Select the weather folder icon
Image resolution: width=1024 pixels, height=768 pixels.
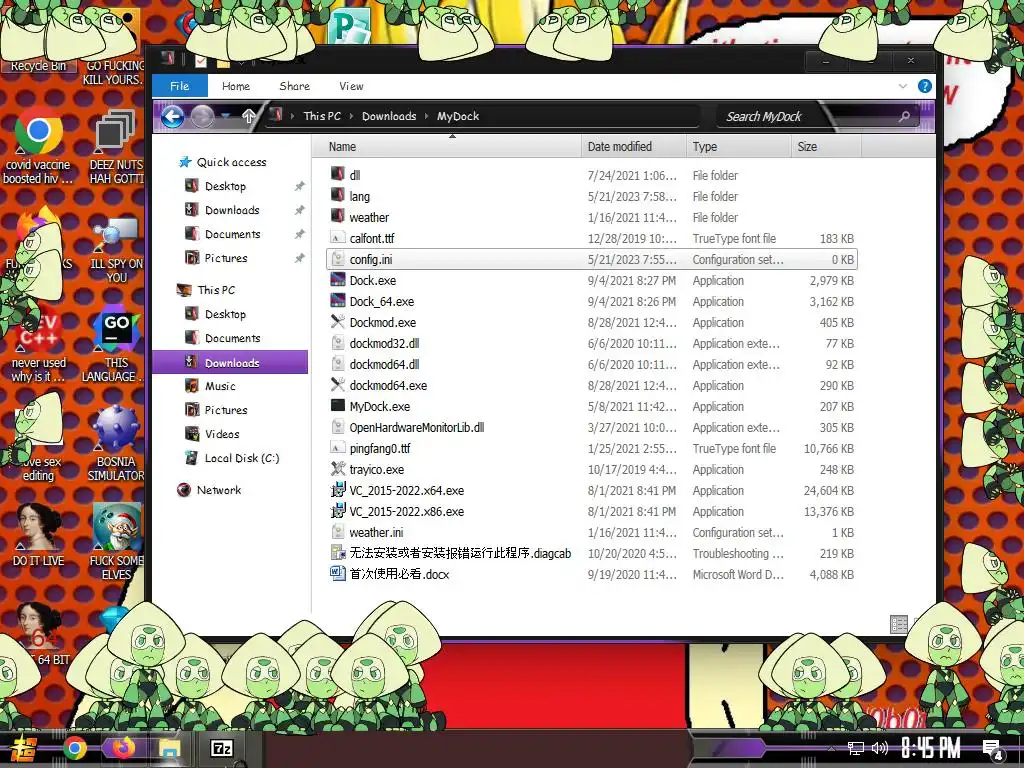tap(338, 216)
